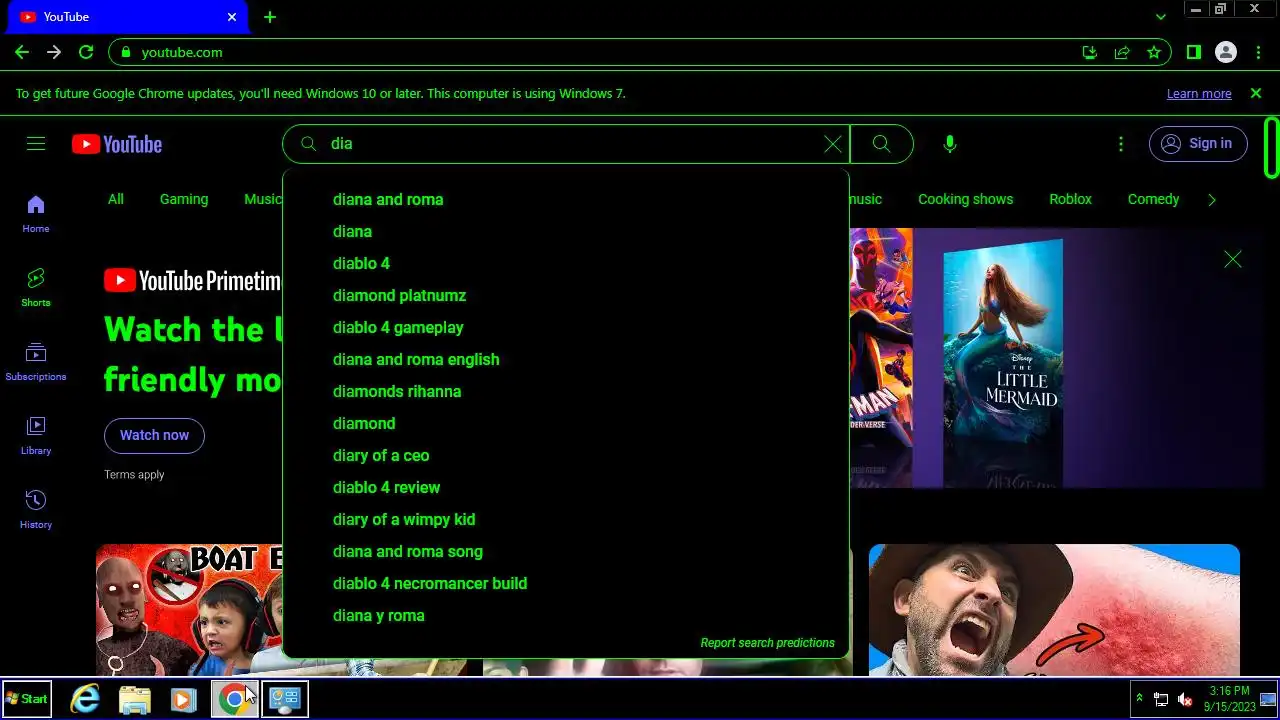Image resolution: width=1280 pixels, height=720 pixels.
Task: Choose suggestion 'diana and roma'
Action: pyautogui.click(x=566, y=199)
